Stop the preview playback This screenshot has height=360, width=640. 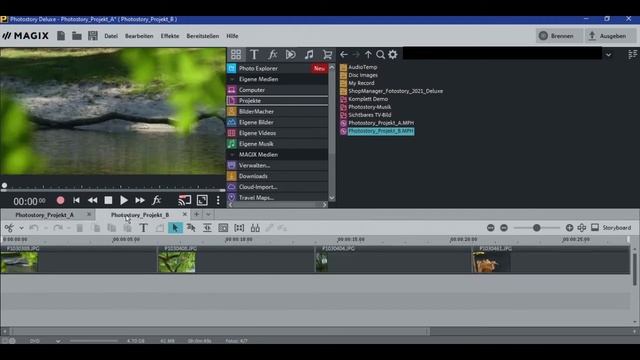[108, 200]
